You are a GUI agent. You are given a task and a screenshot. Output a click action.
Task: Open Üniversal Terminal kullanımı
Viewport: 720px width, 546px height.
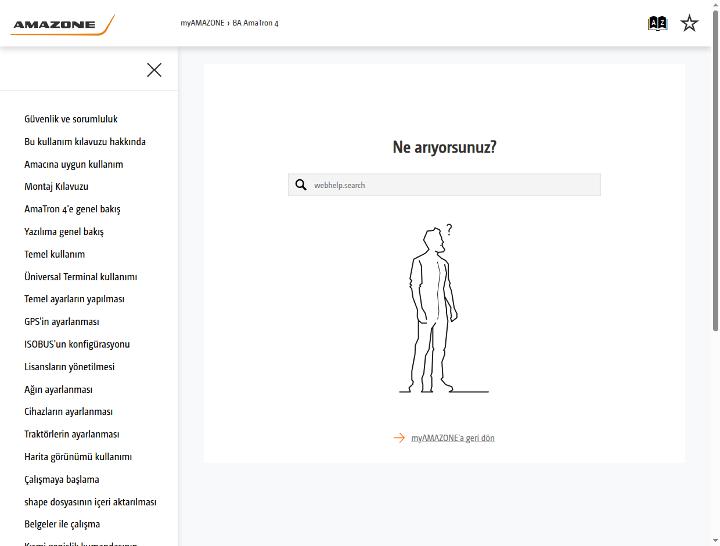[80, 276]
